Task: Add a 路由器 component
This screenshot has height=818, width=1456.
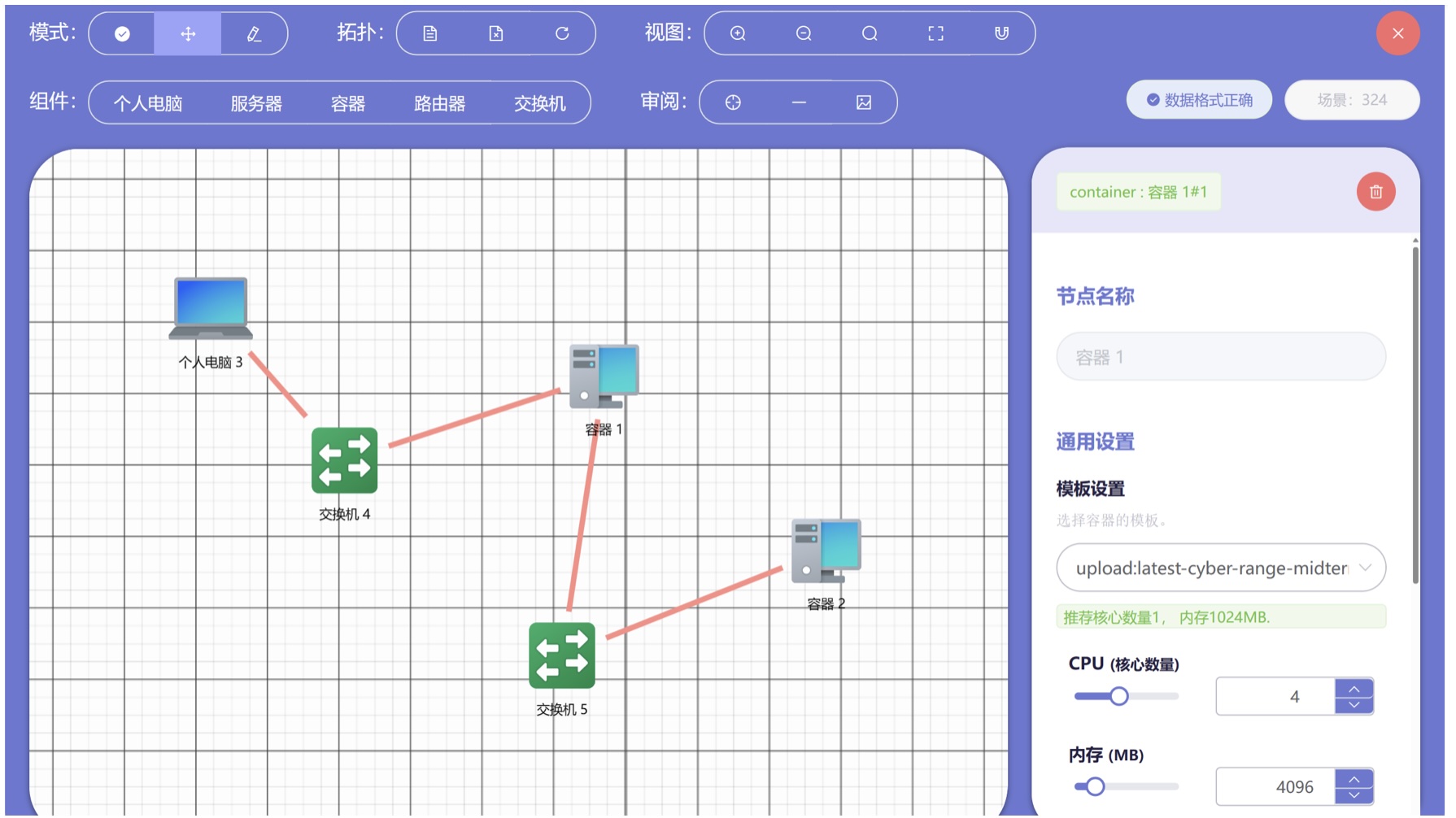Action: pyautogui.click(x=440, y=103)
